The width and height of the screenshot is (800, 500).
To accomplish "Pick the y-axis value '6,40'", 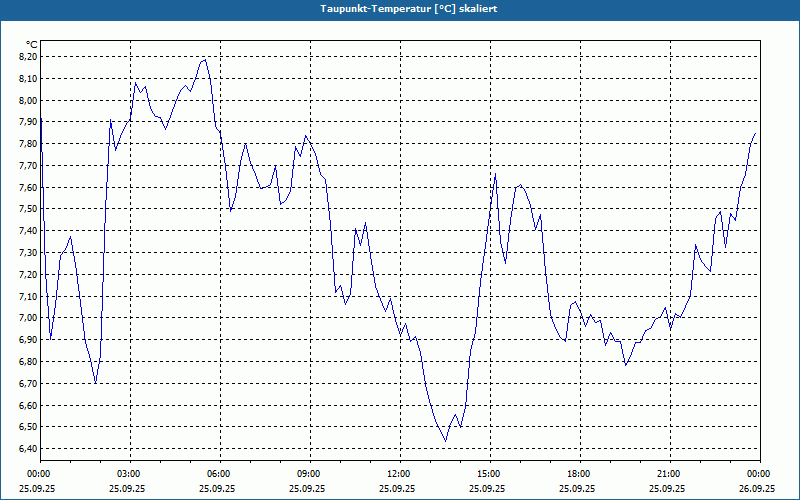I will click(x=29, y=449).
